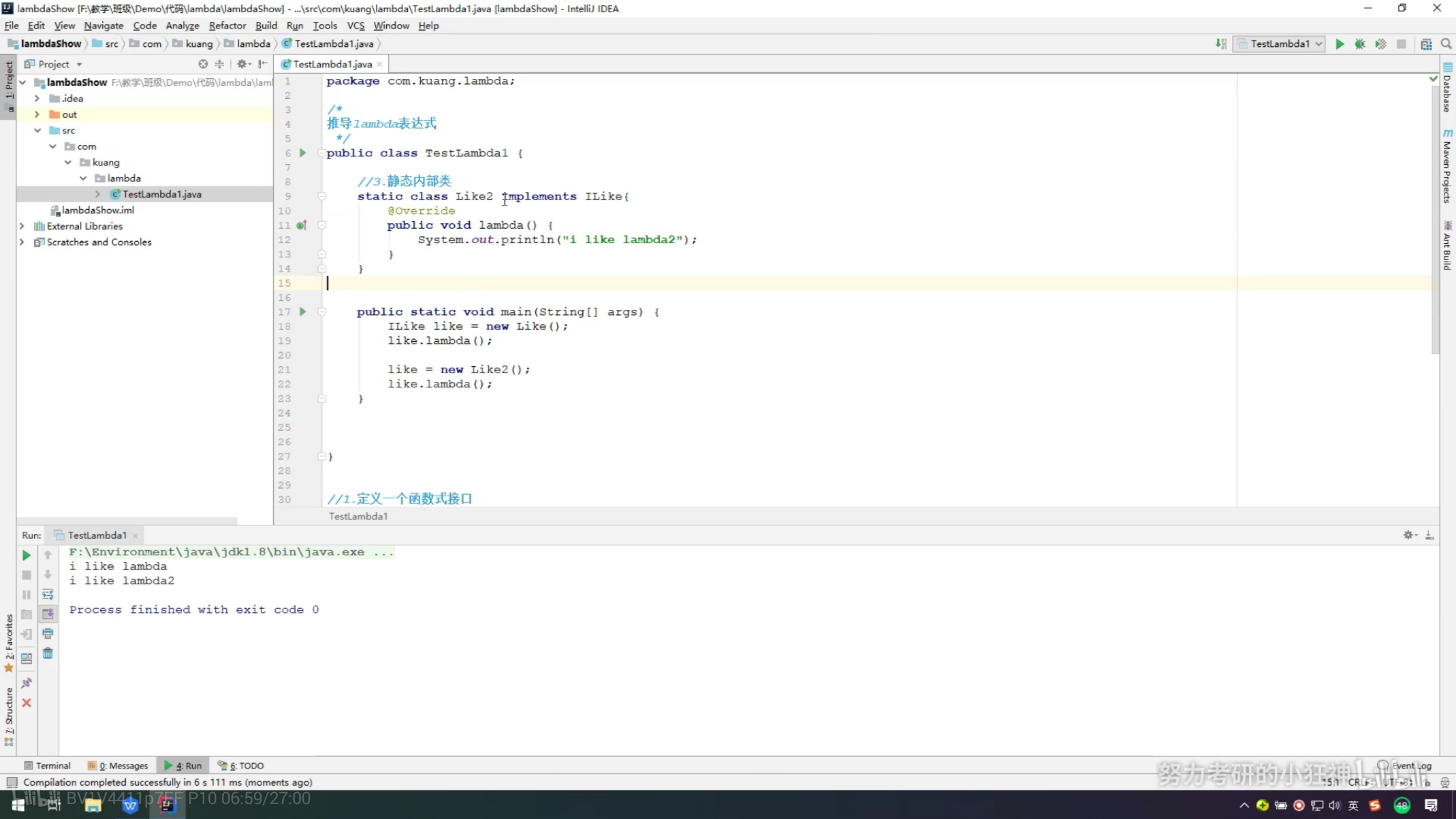Open Project Structure dialog icon
Screen dimensions: 1456x819
click(1425, 44)
